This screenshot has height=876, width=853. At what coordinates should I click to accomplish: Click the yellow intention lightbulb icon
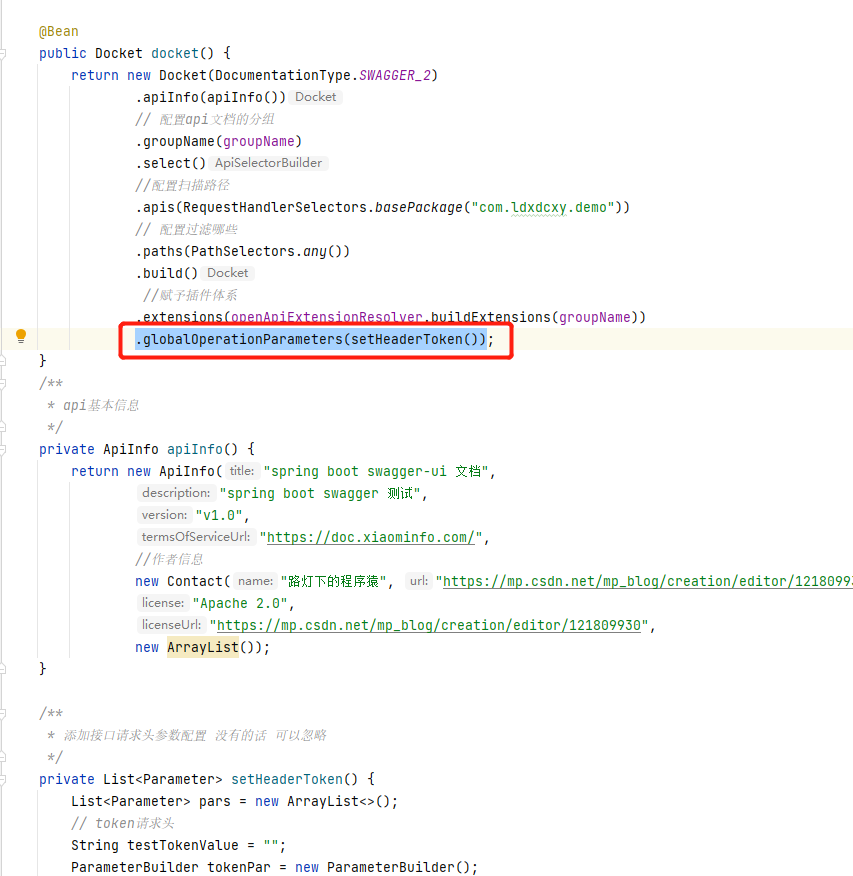click(21, 337)
